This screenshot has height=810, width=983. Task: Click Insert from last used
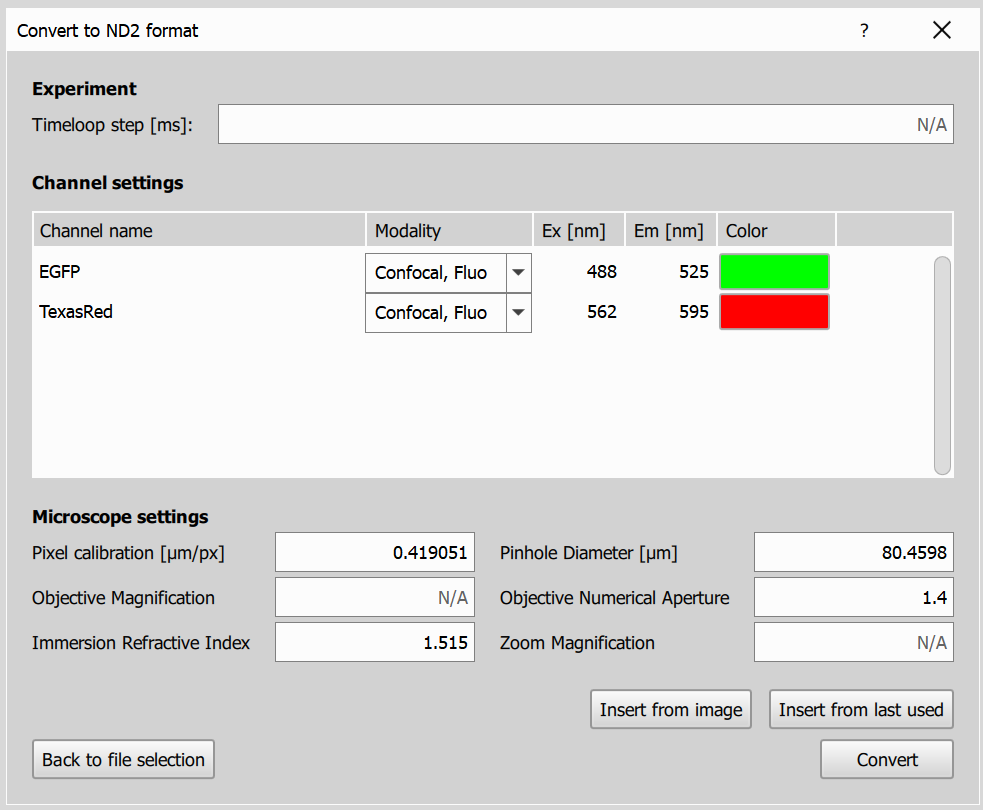point(860,709)
